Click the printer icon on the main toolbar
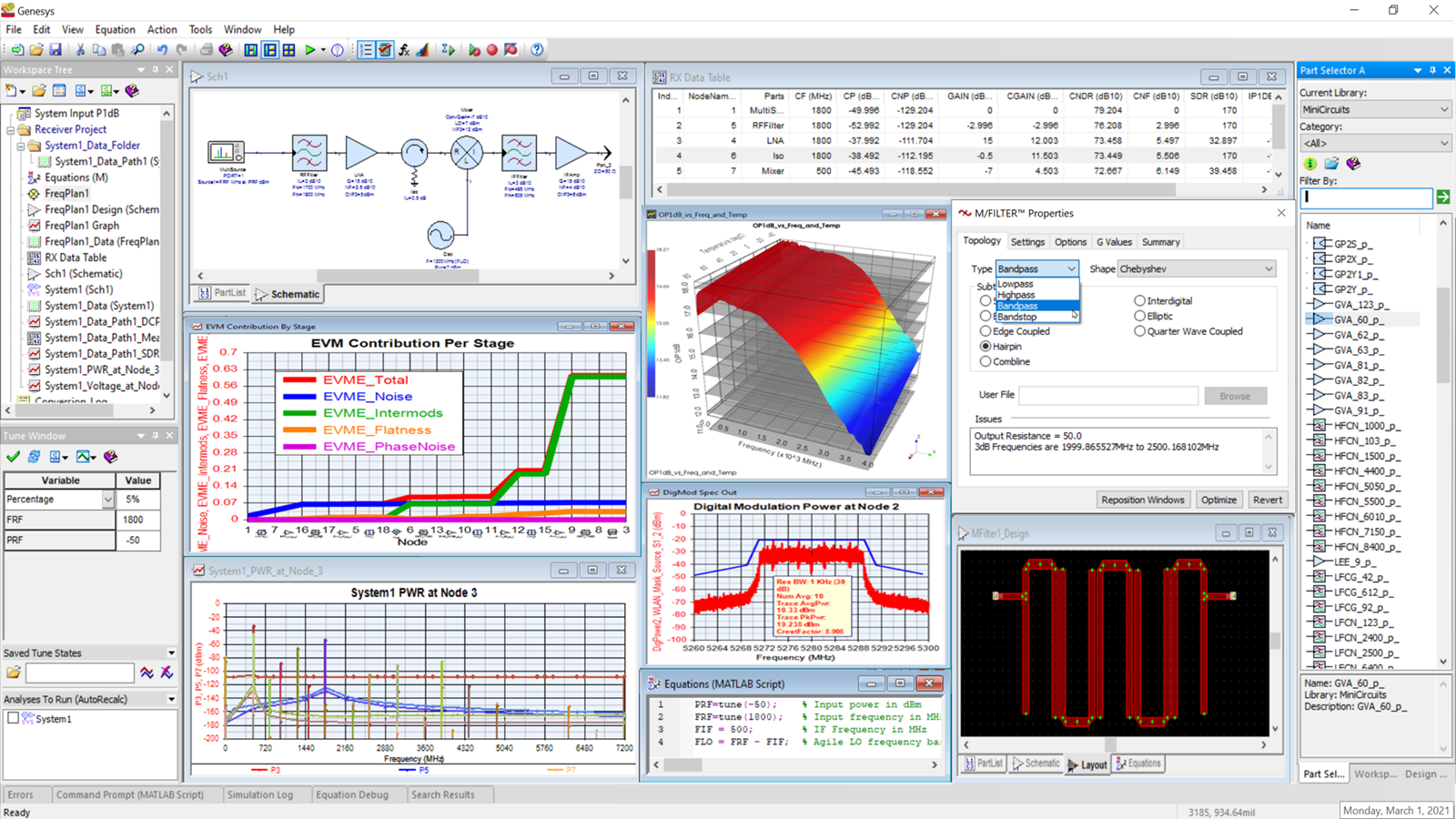The height and width of the screenshot is (819, 1456). pos(207,50)
